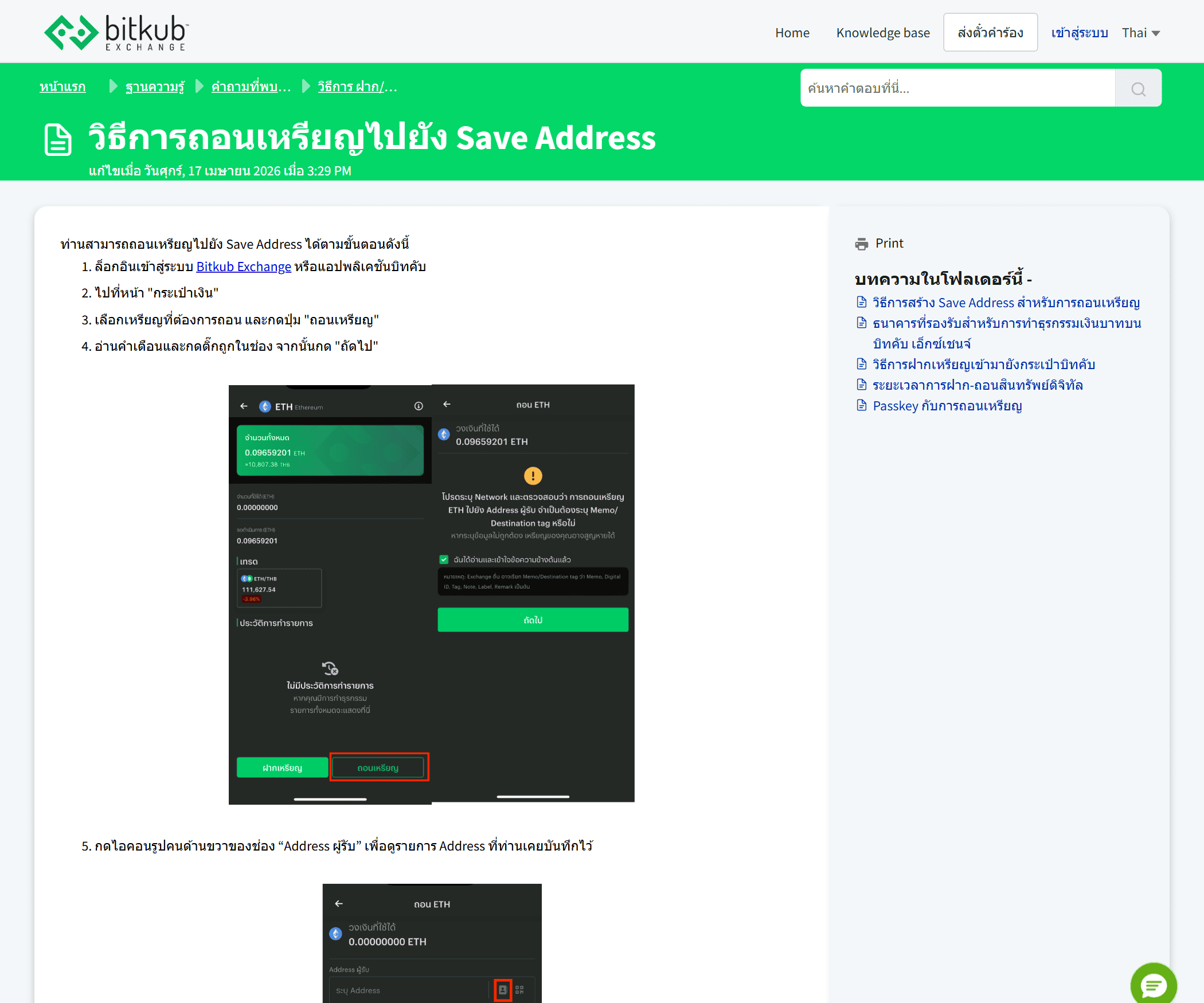Viewport: 1204px width, 1003px height.
Task: Click the ถอน ETH address screenshot
Action: (432, 943)
